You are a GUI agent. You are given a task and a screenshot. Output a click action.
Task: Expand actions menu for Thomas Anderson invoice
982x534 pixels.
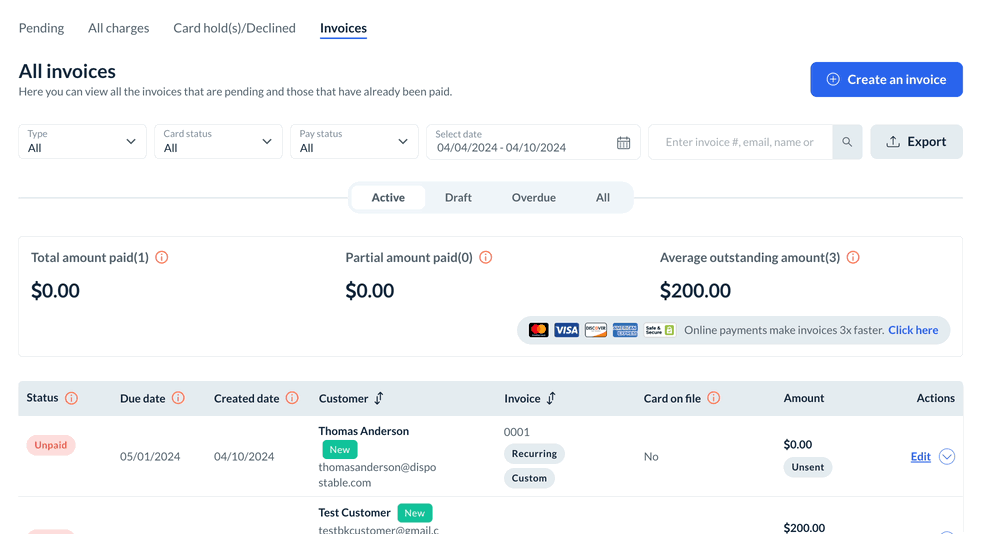click(x=947, y=457)
